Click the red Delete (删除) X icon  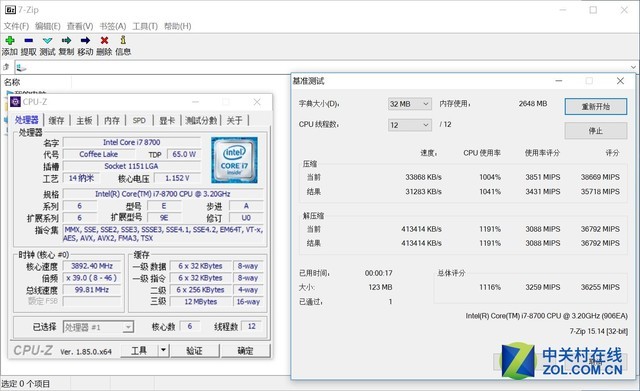coord(104,40)
